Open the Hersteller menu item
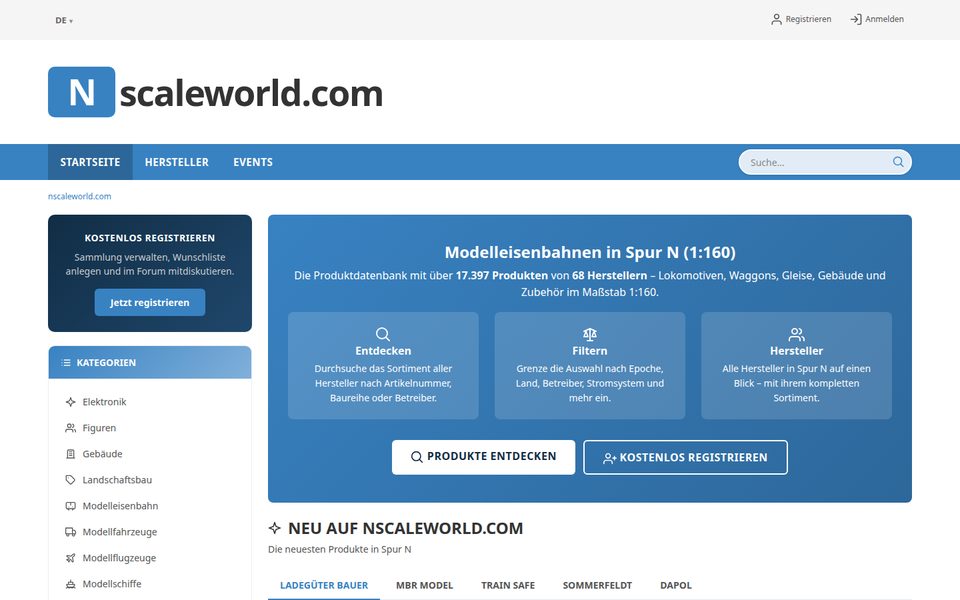This screenshot has width=960, height=600. pos(176,162)
